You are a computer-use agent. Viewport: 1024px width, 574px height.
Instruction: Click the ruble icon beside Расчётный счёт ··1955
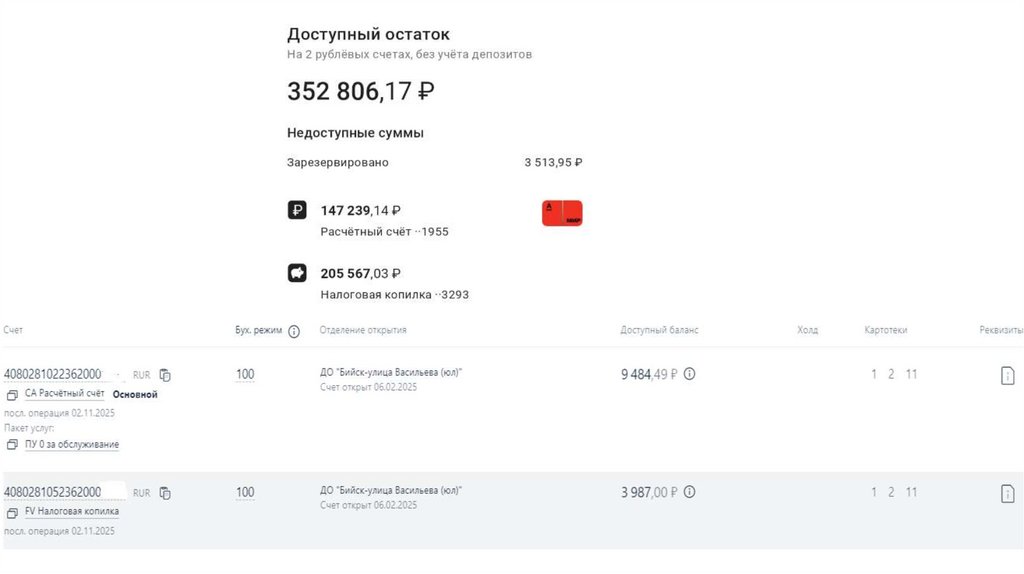(297, 210)
